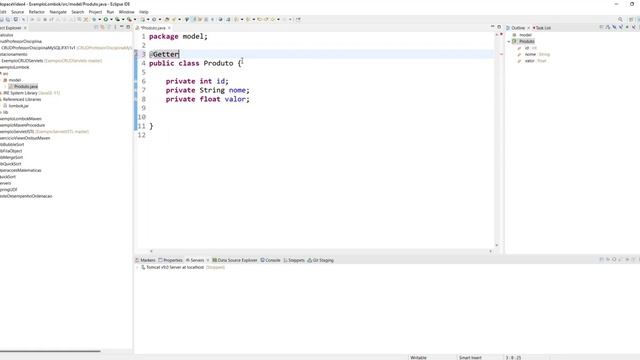Close the Produto.java editor tab
Screen dimensions: 640x360
tap(169, 28)
